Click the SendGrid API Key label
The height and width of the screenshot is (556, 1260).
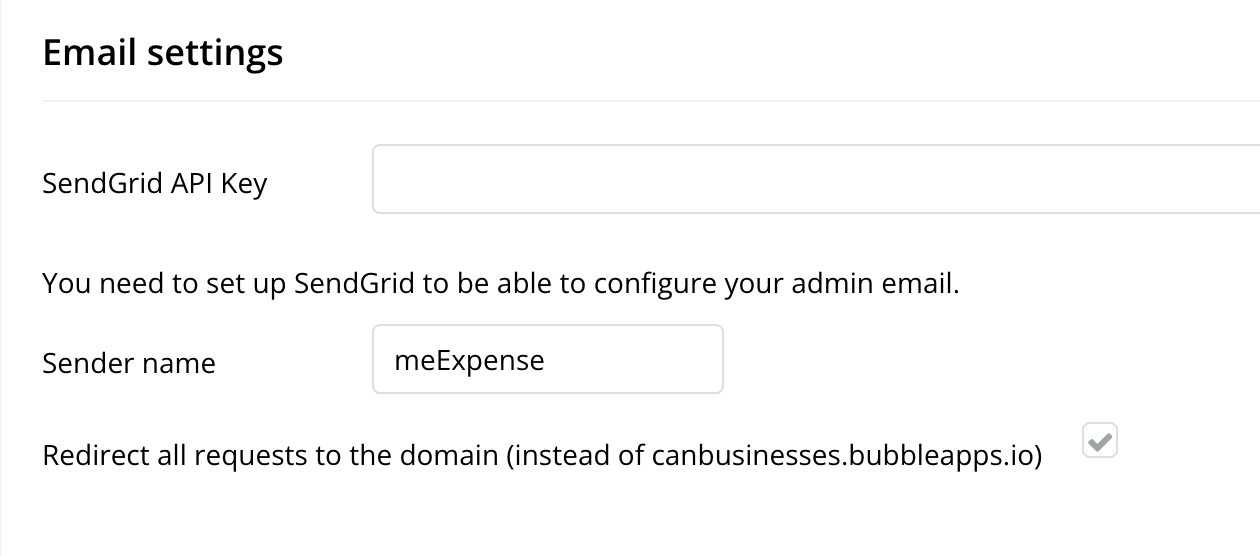(x=155, y=184)
